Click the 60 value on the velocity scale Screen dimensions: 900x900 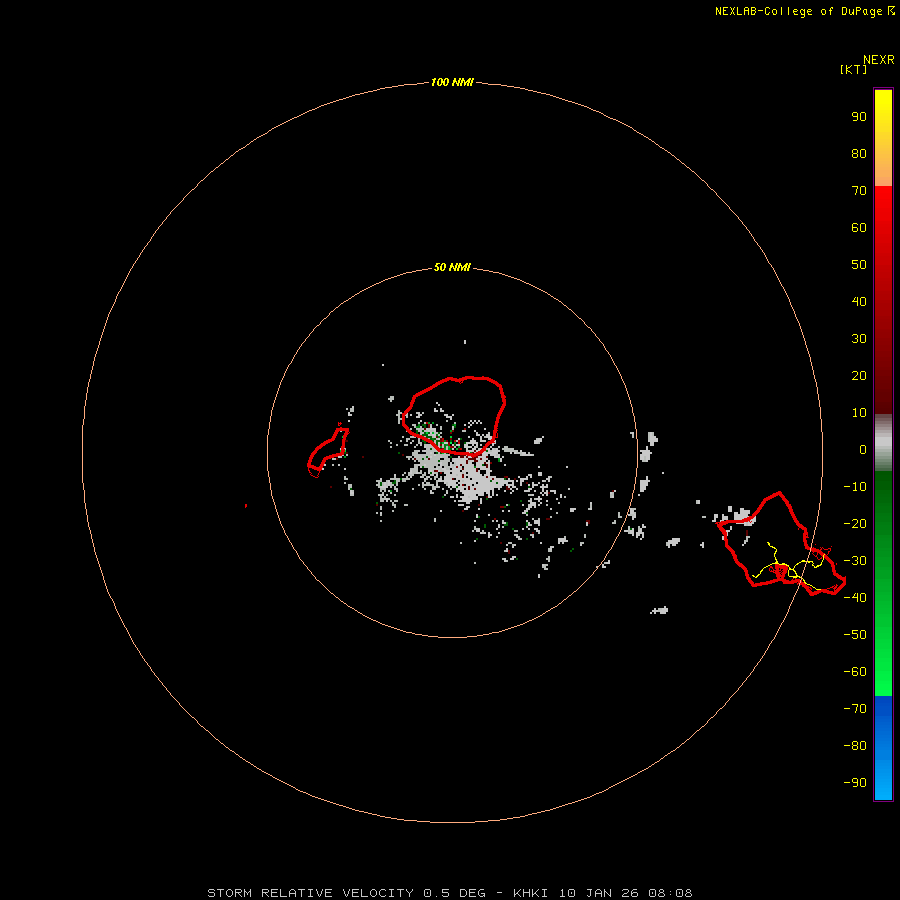pos(859,227)
